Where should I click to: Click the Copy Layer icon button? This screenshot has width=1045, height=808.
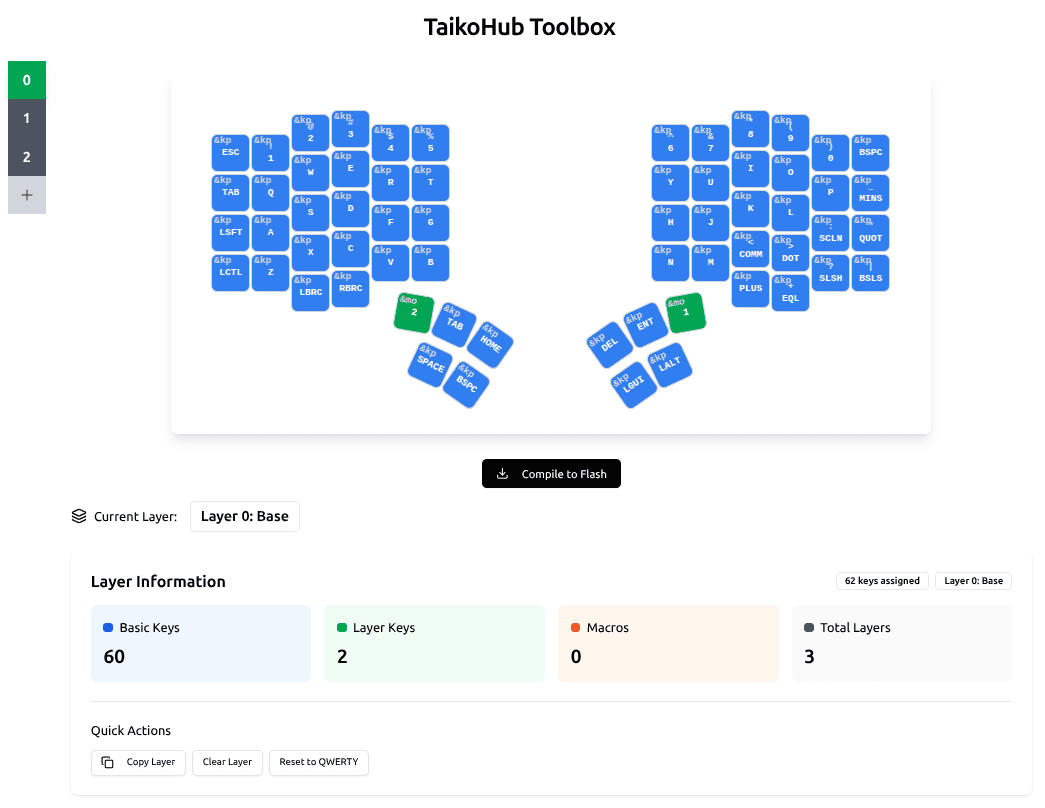point(138,762)
